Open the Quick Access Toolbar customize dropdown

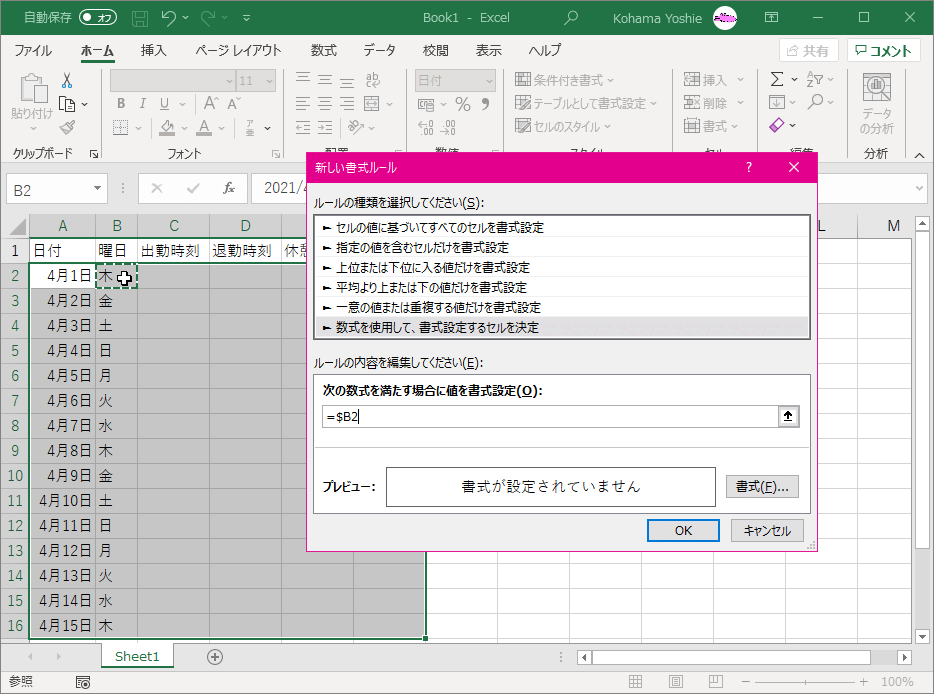[247, 18]
